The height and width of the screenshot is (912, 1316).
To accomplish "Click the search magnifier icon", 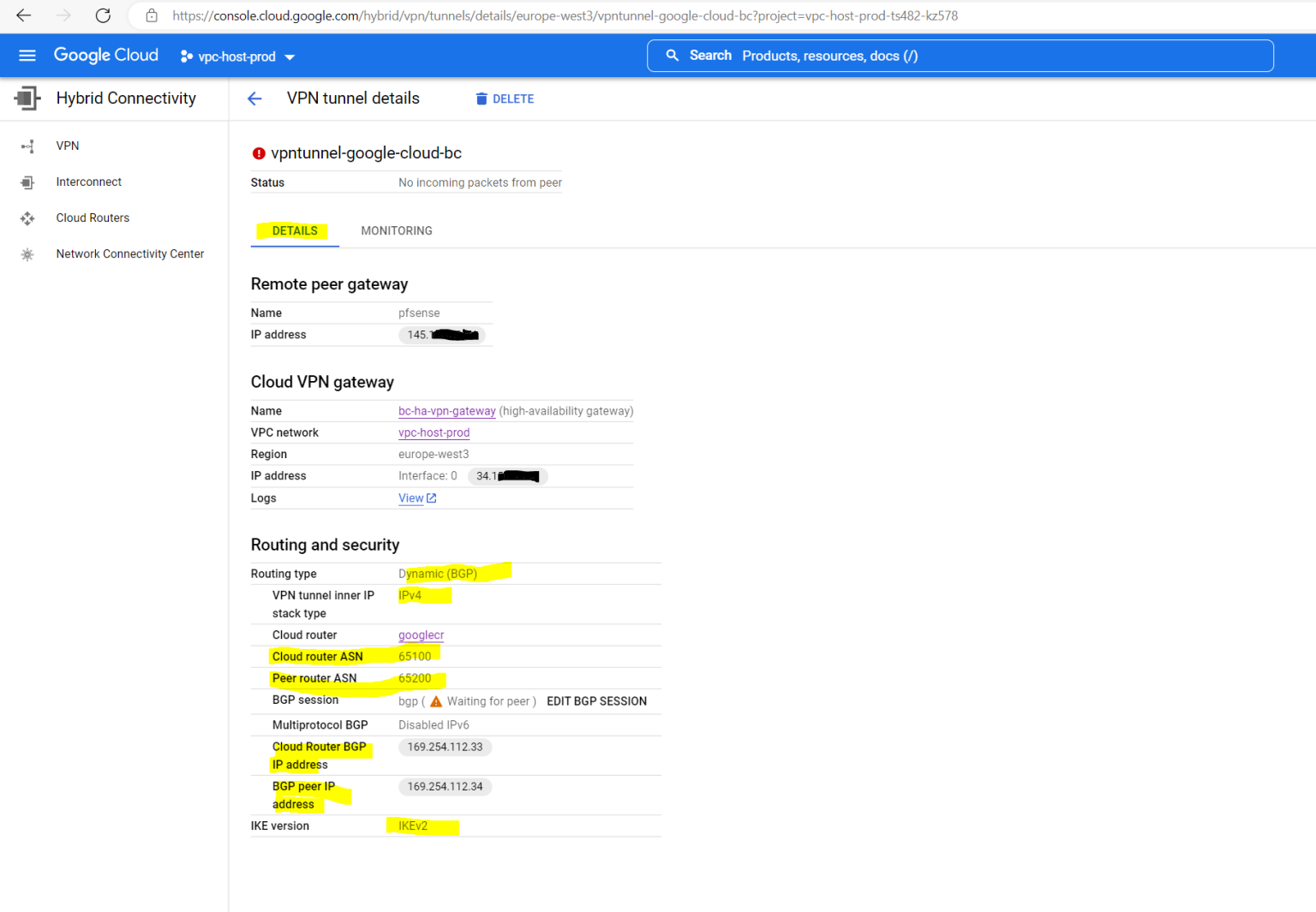I will pyautogui.click(x=673, y=55).
